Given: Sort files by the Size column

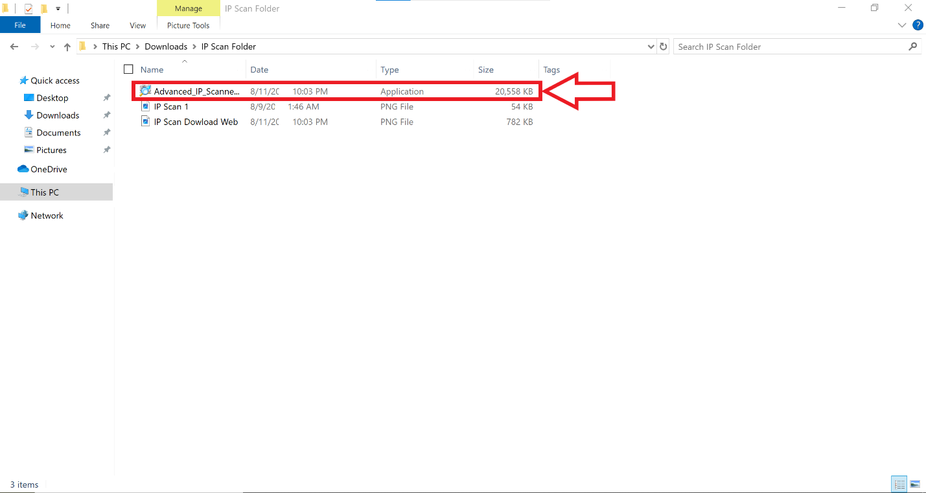Looking at the screenshot, I should (486, 70).
